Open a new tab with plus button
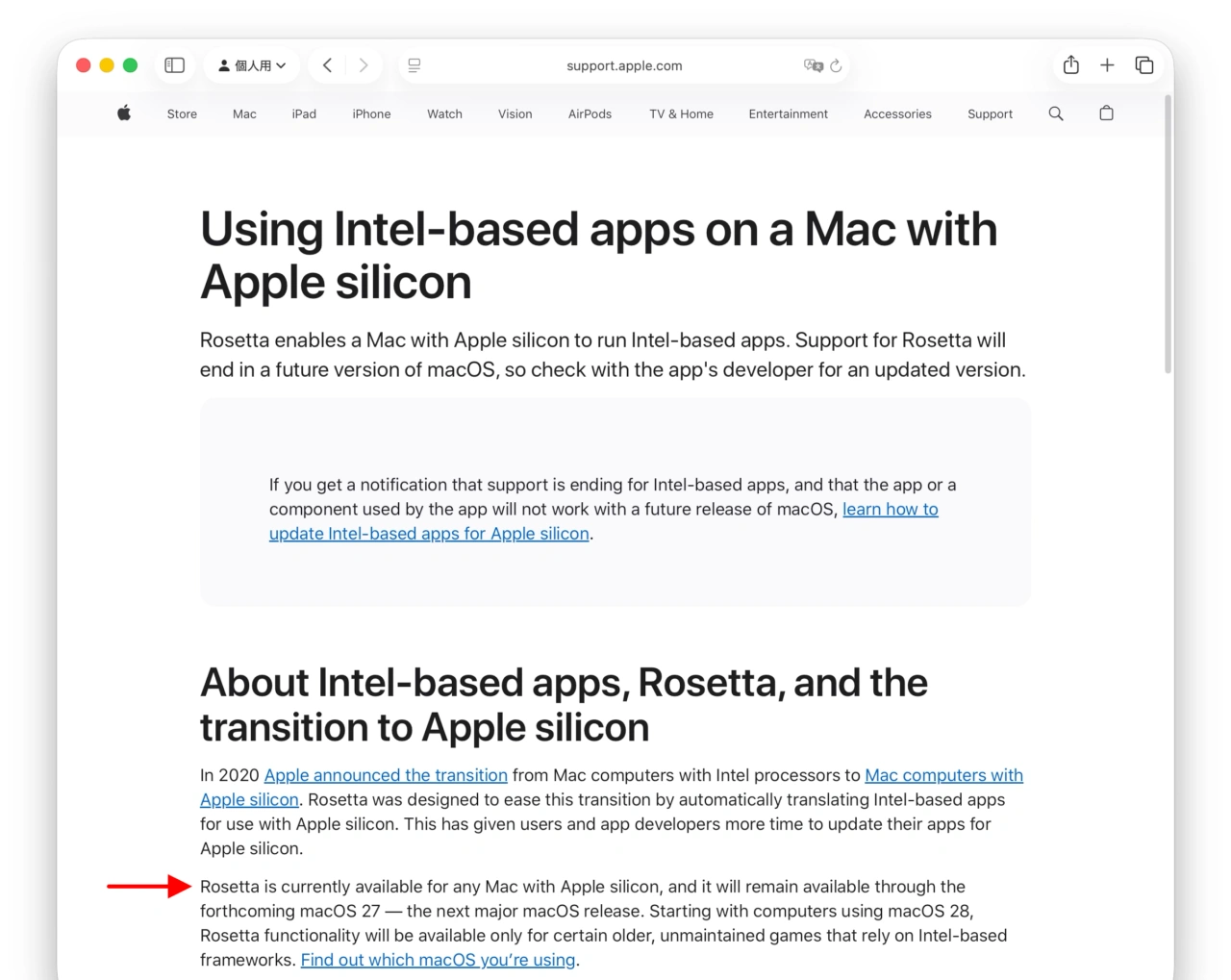Screen dimensions: 1231x980 (x=1107, y=64)
